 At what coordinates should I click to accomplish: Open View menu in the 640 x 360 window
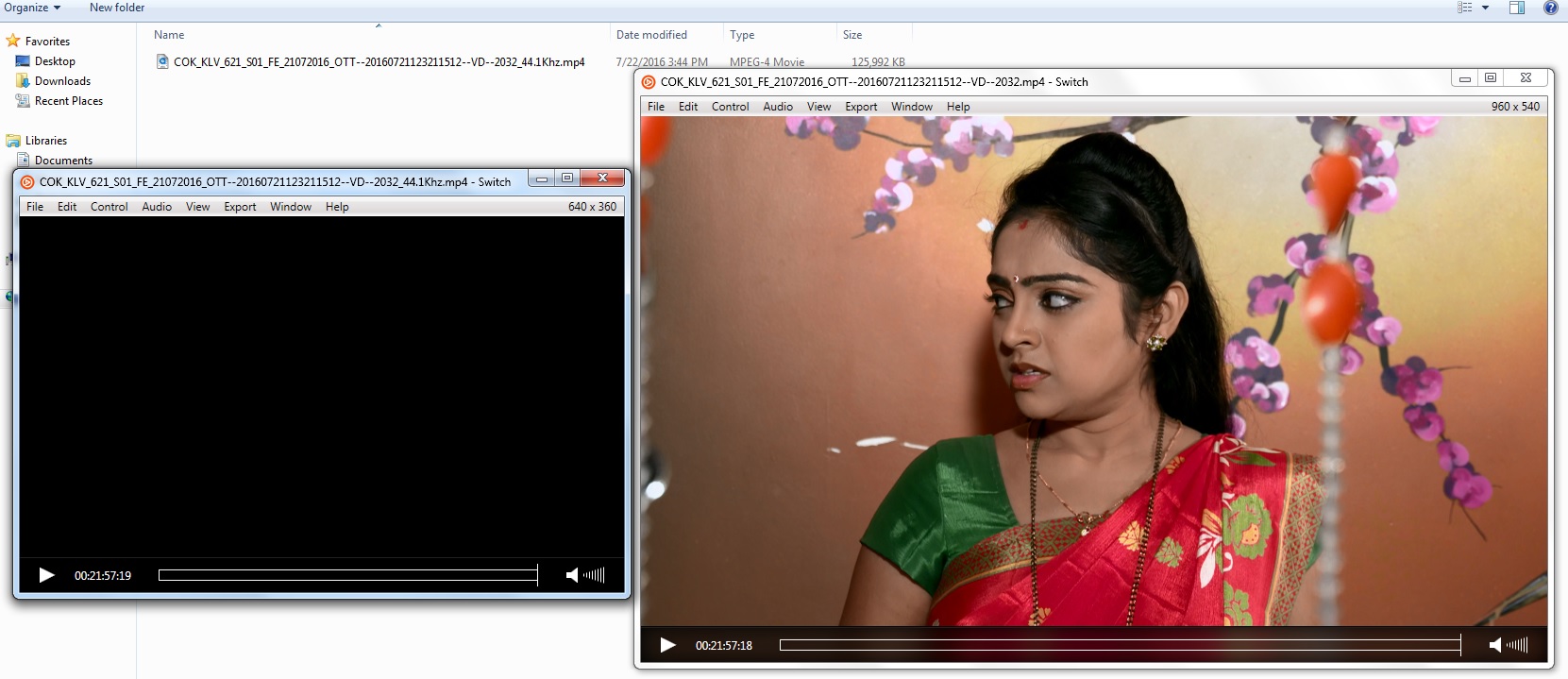[x=198, y=207]
